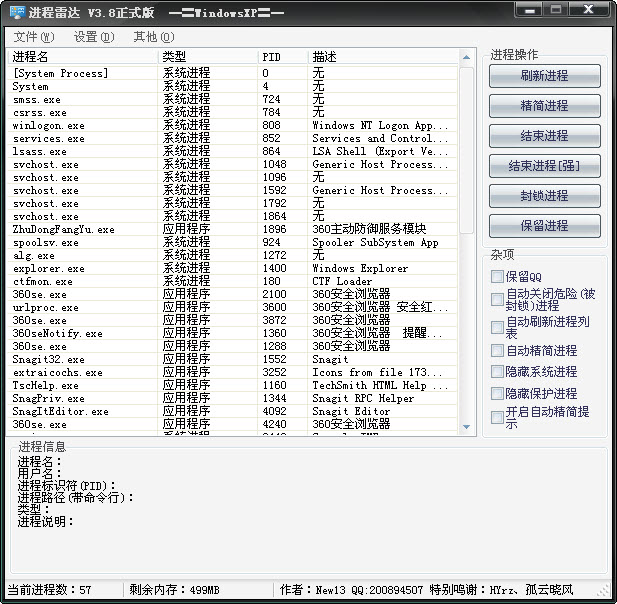Open the 其他(O) menu
617x604 pixels.
pyautogui.click(x=154, y=37)
